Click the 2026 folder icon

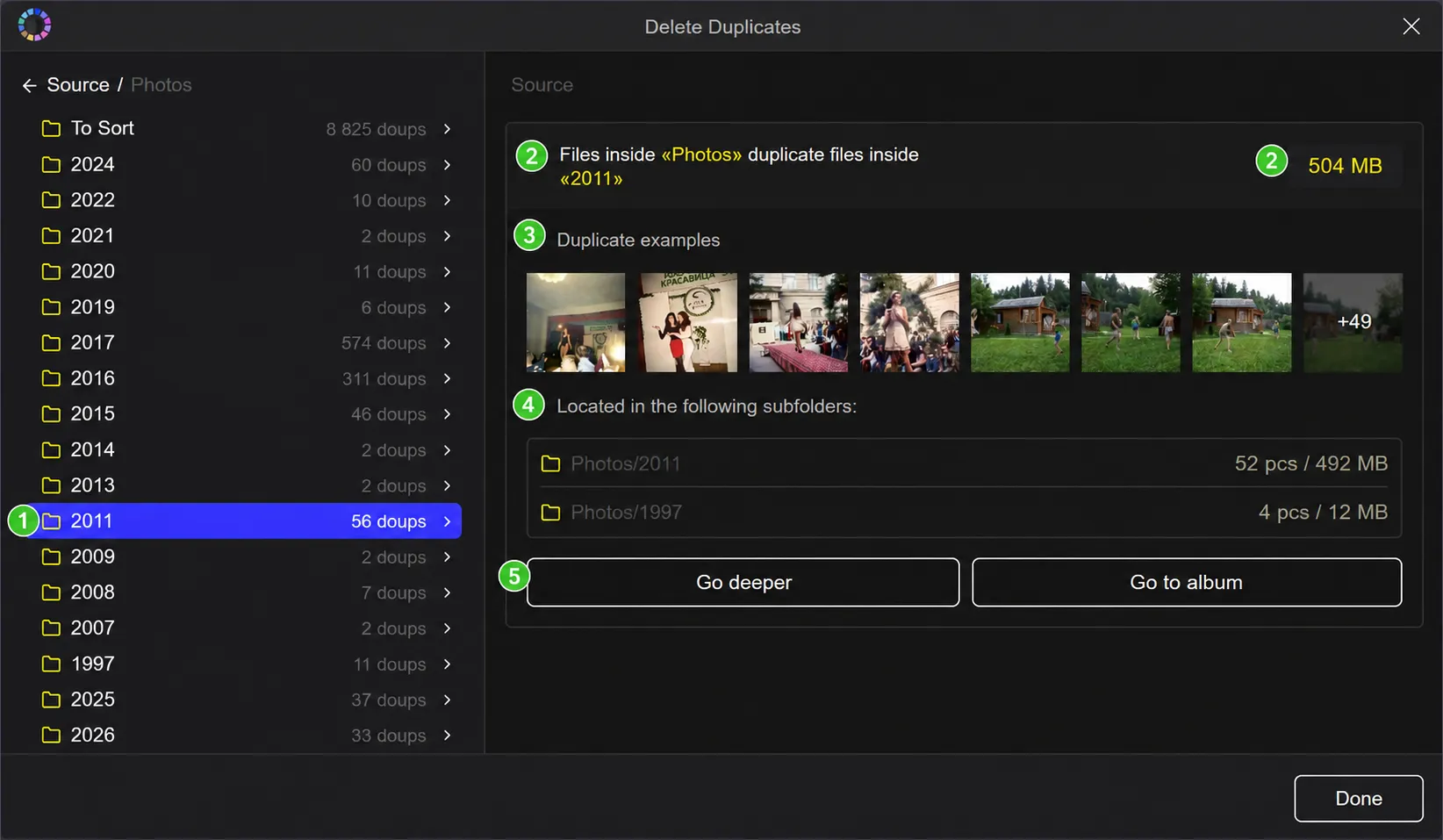click(52, 736)
